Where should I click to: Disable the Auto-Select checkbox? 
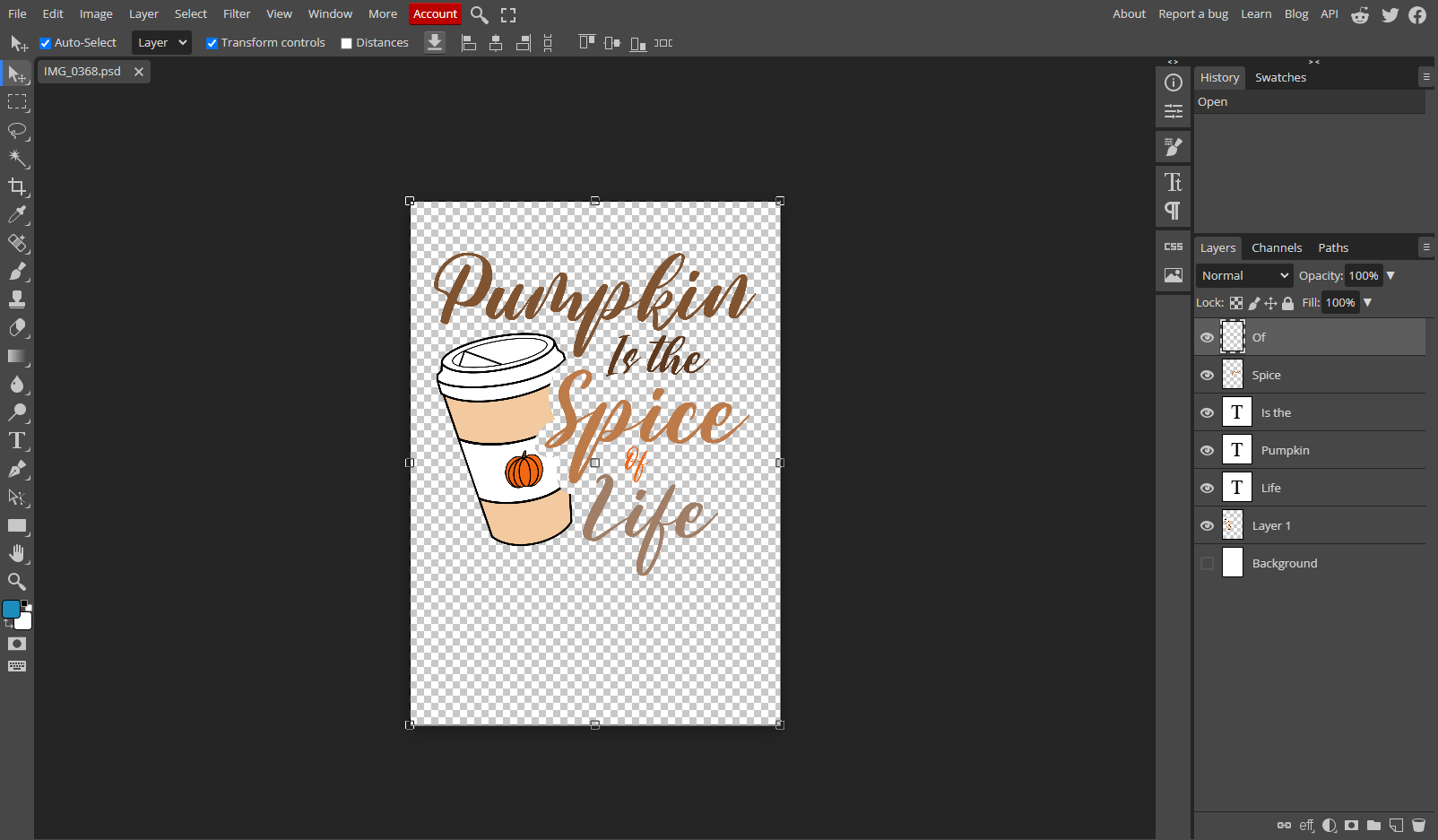[45, 42]
